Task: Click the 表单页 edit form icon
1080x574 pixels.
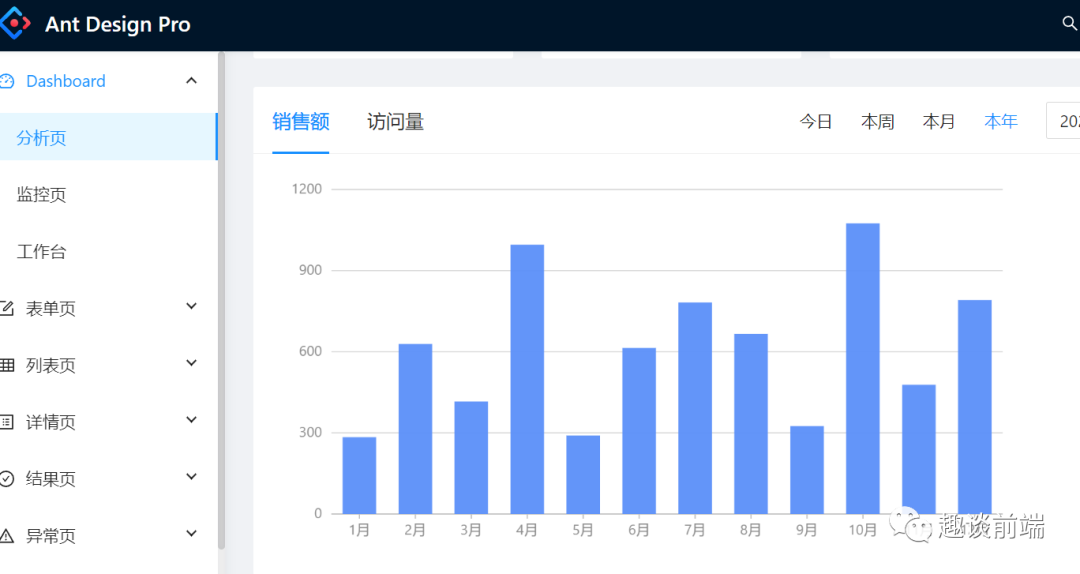Action: 7,308
